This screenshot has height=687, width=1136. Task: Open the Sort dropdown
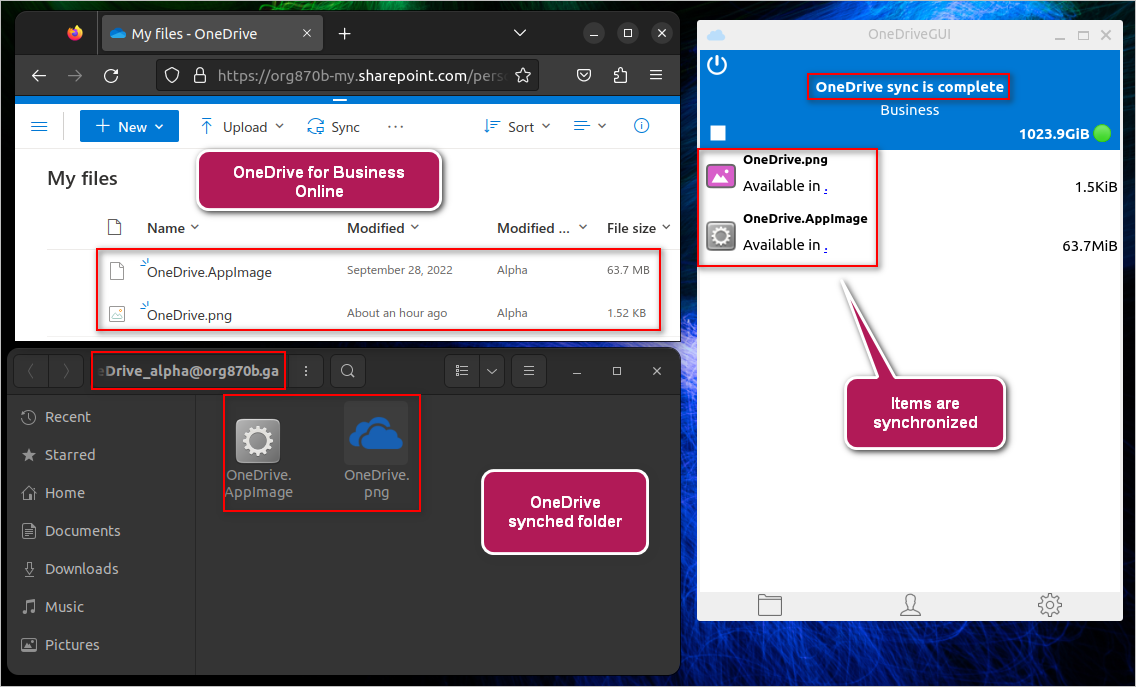tap(517, 127)
